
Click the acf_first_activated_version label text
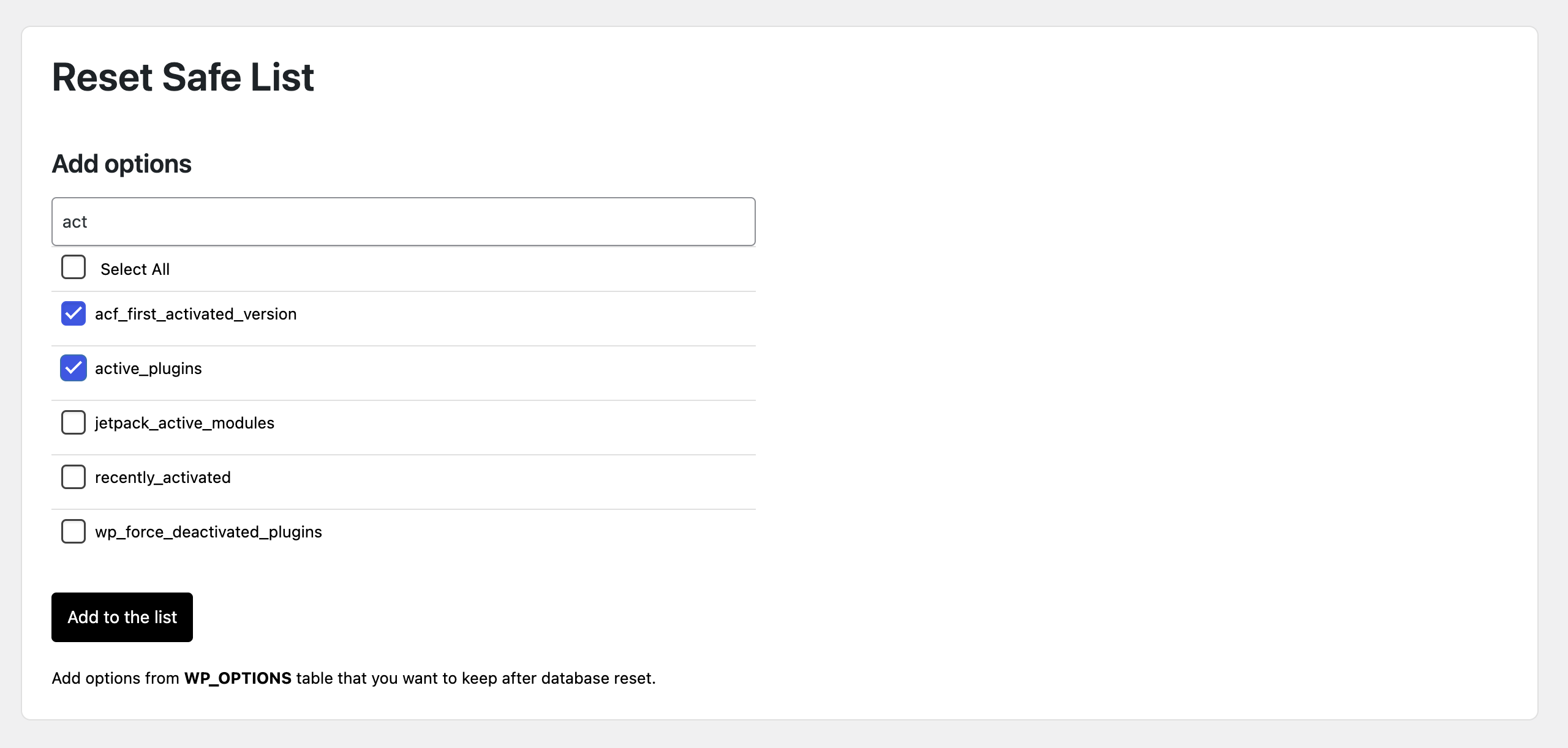[196, 314]
